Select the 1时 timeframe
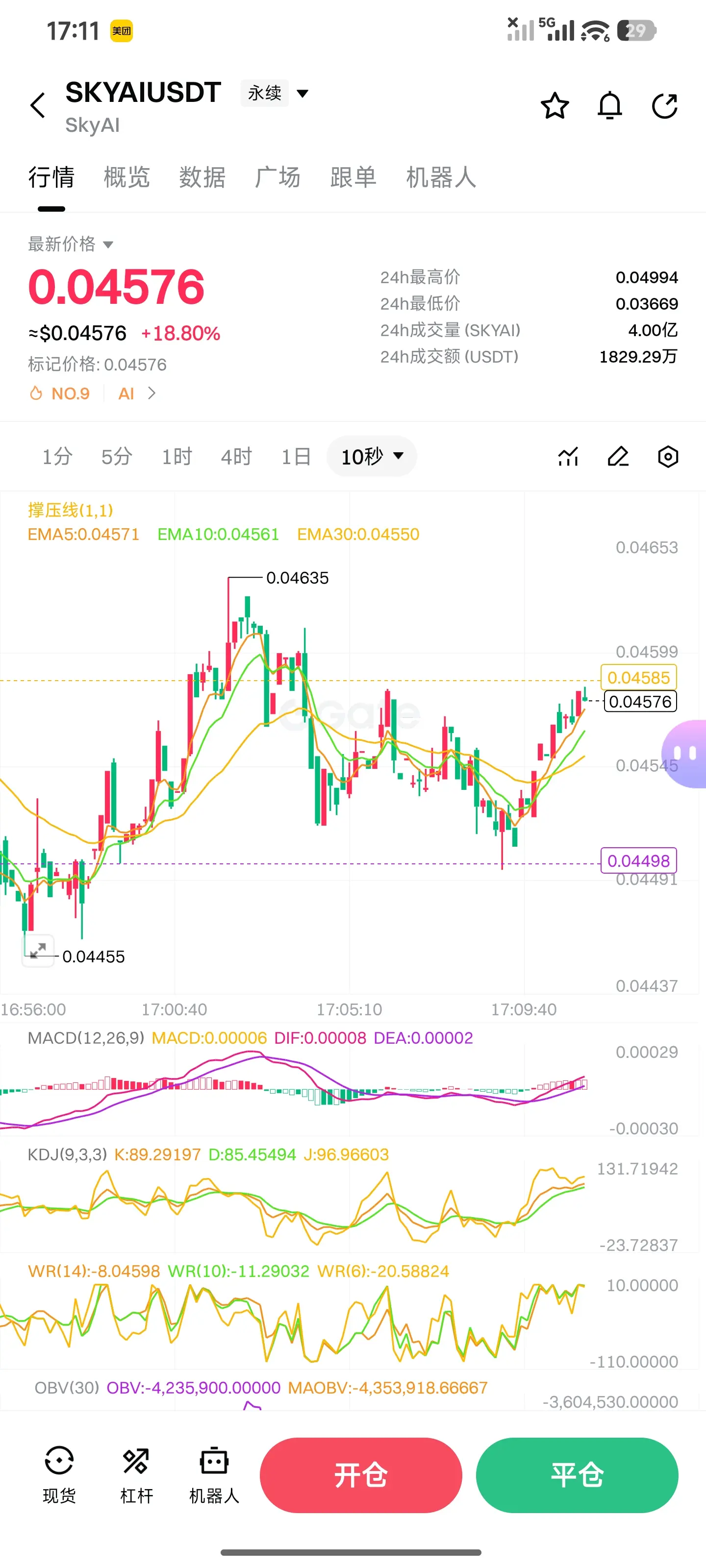The height and width of the screenshot is (1568, 706). tap(176, 457)
